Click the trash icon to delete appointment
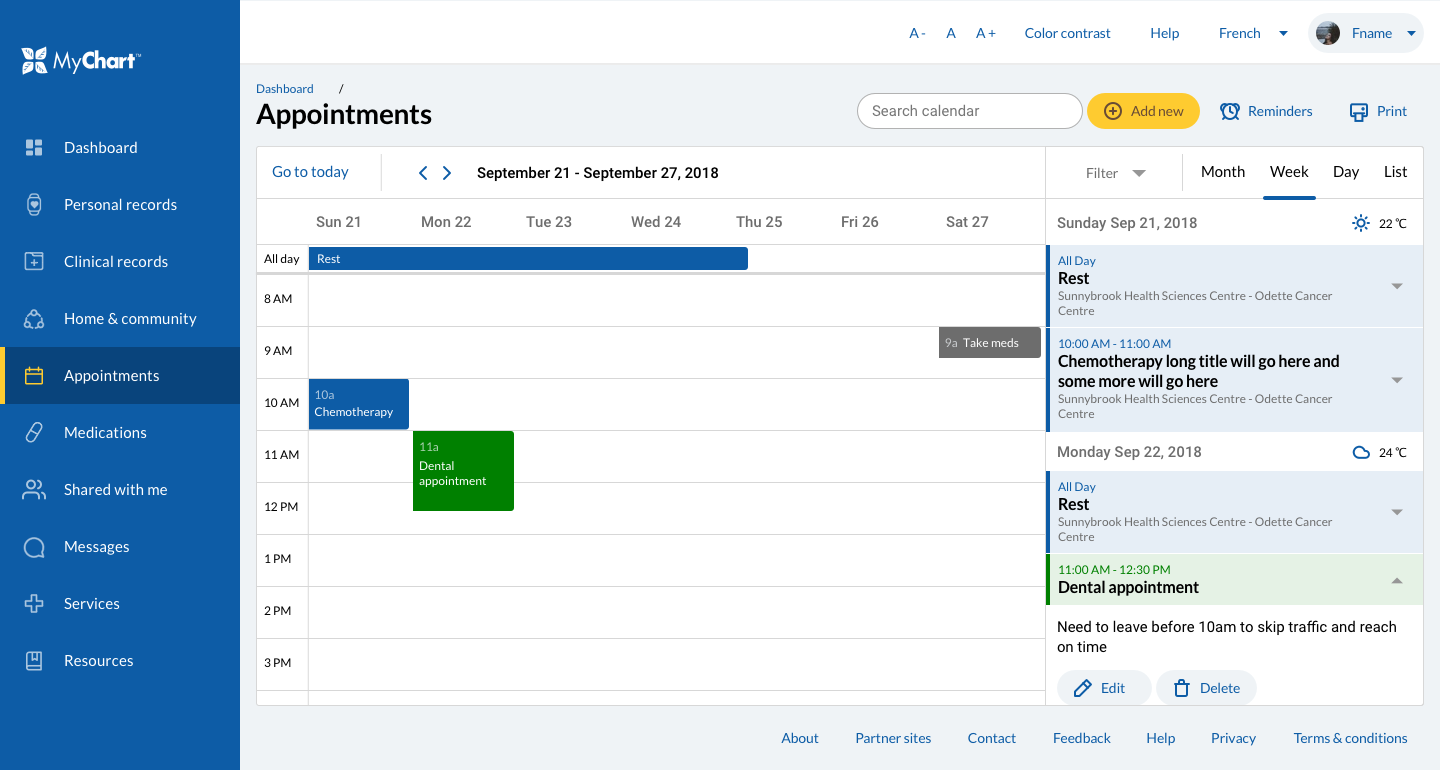 [x=1181, y=688]
